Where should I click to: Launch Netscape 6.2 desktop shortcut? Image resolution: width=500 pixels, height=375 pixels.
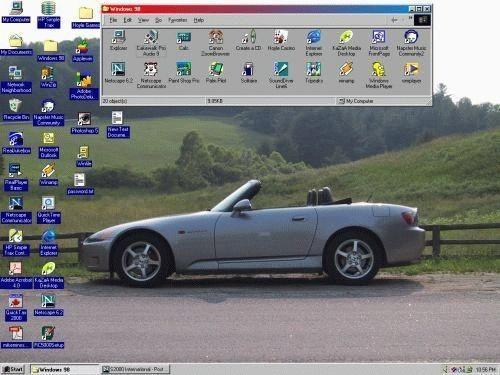[x=49, y=305]
